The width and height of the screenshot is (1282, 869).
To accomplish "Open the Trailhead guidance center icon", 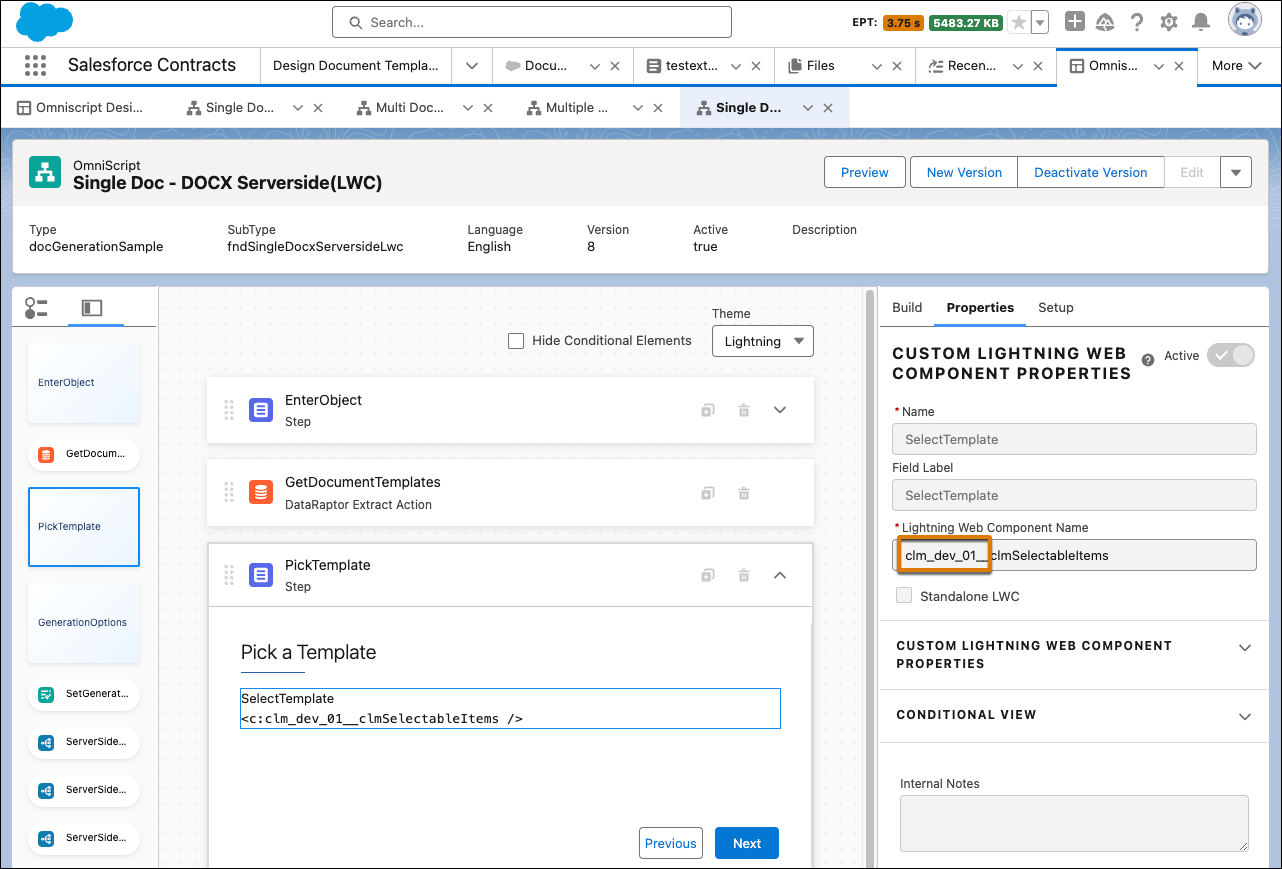I will point(1105,22).
